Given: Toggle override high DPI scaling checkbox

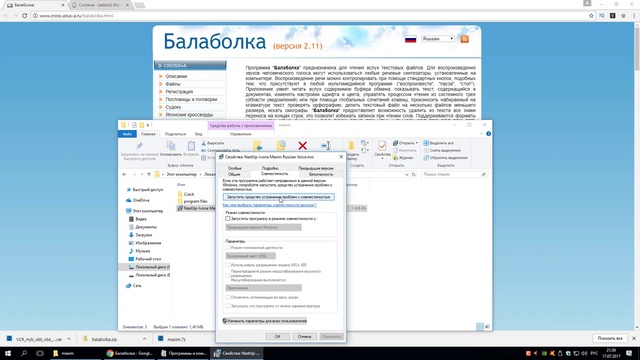Looking at the screenshot, I should point(228,275).
